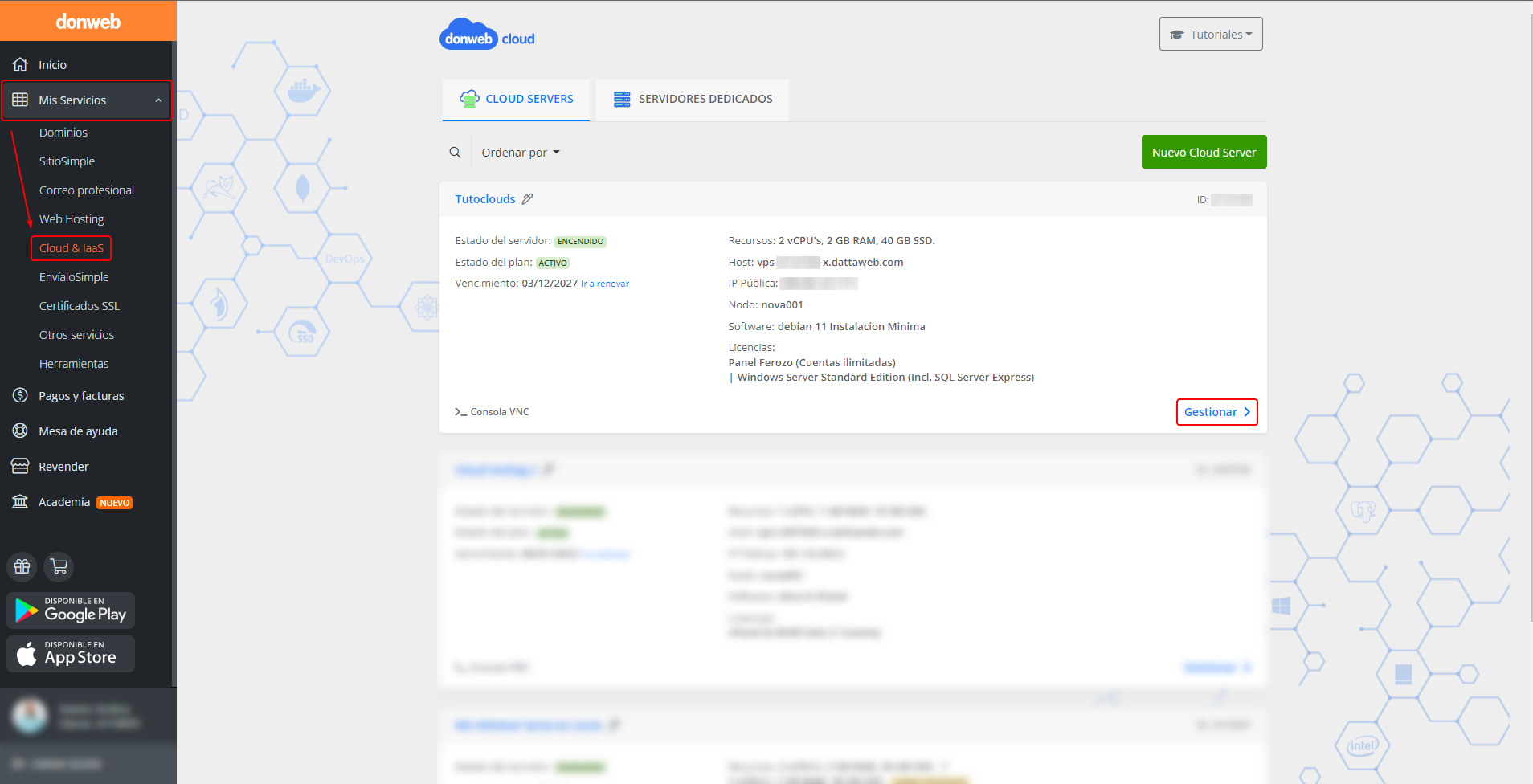Follow the Ir a renovar link
Image resolution: width=1533 pixels, height=784 pixels.
(x=605, y=284)
